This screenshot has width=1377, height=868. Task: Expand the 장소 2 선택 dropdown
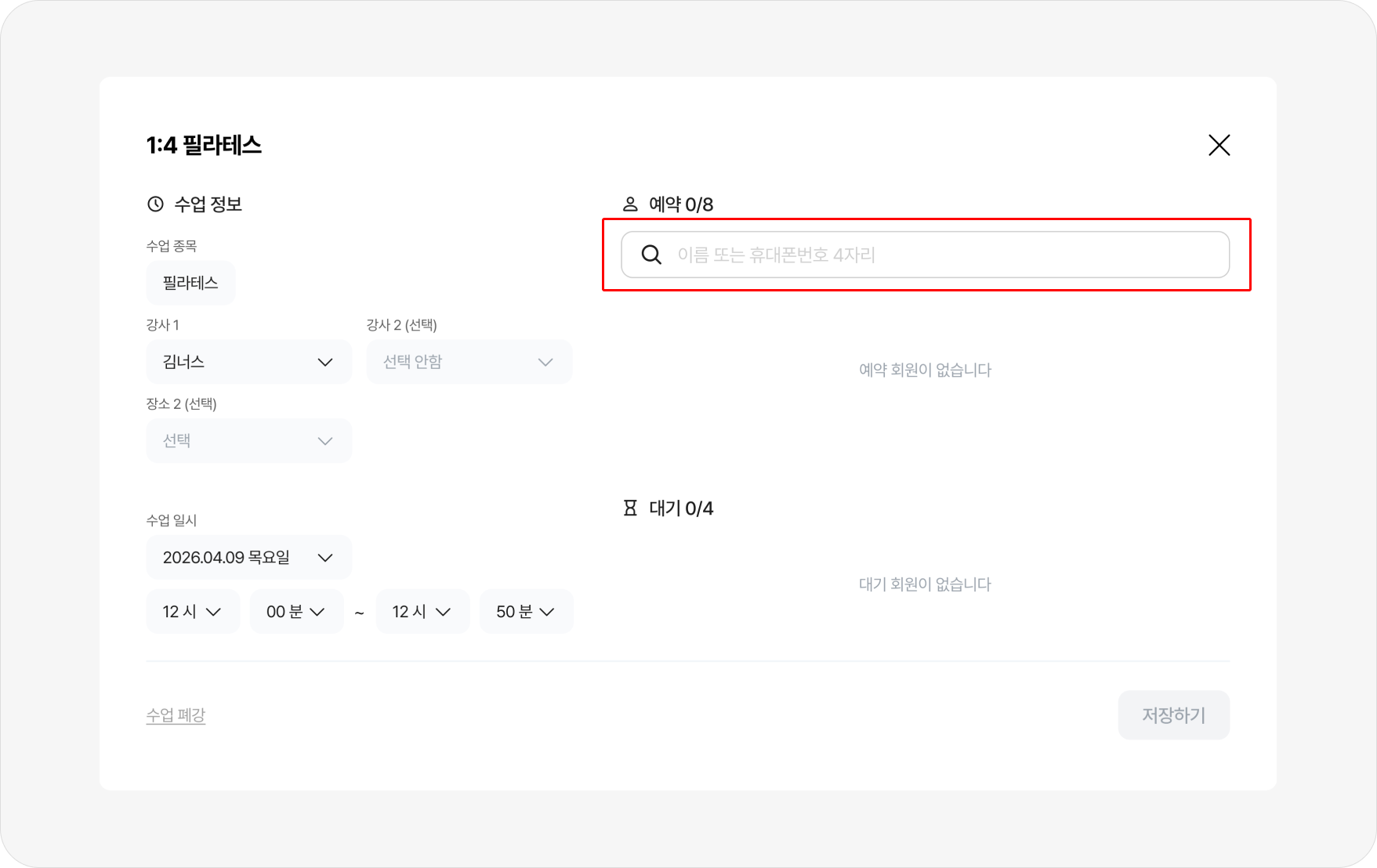point(248,441)
